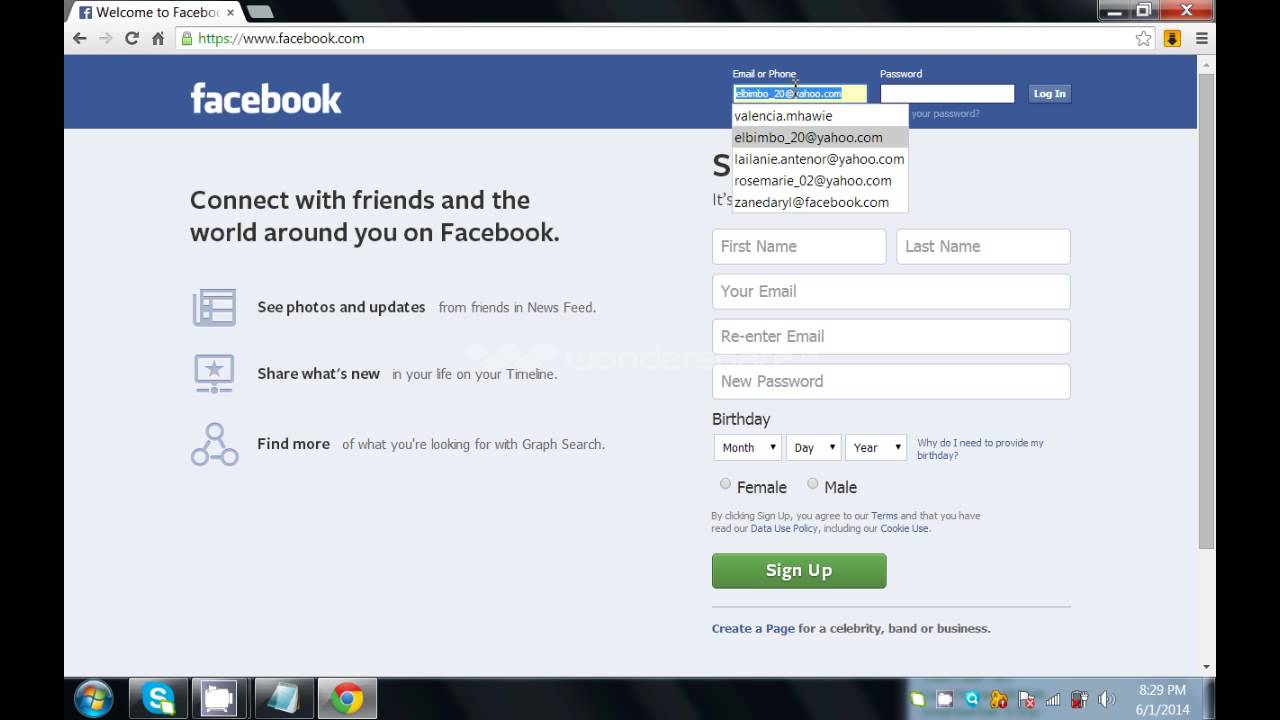Click the Graph Search icon
1280x720 pixels.
click(x=214, y=444)
